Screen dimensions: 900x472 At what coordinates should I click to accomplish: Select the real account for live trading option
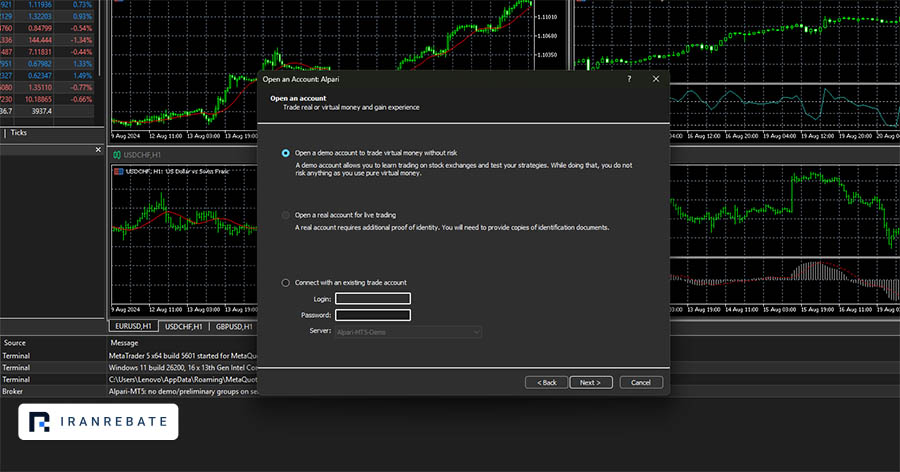pyautogui.click(x=285, y=215)
